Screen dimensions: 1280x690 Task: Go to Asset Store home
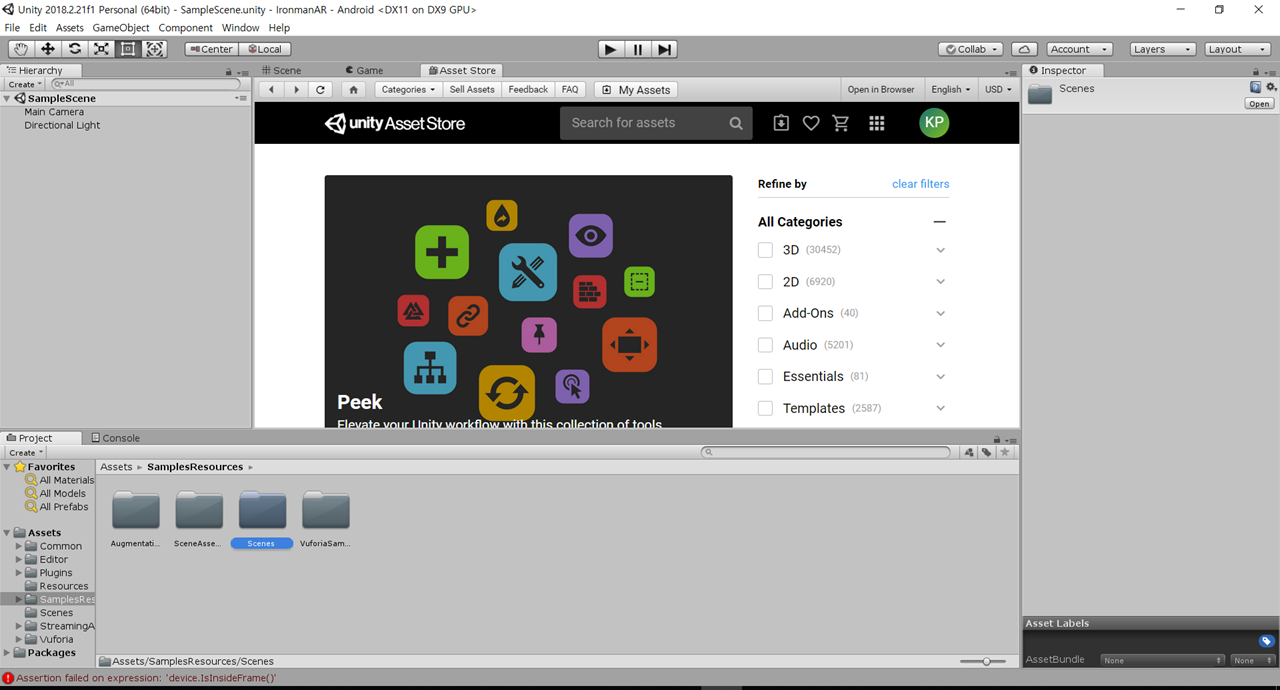point(353,90)
